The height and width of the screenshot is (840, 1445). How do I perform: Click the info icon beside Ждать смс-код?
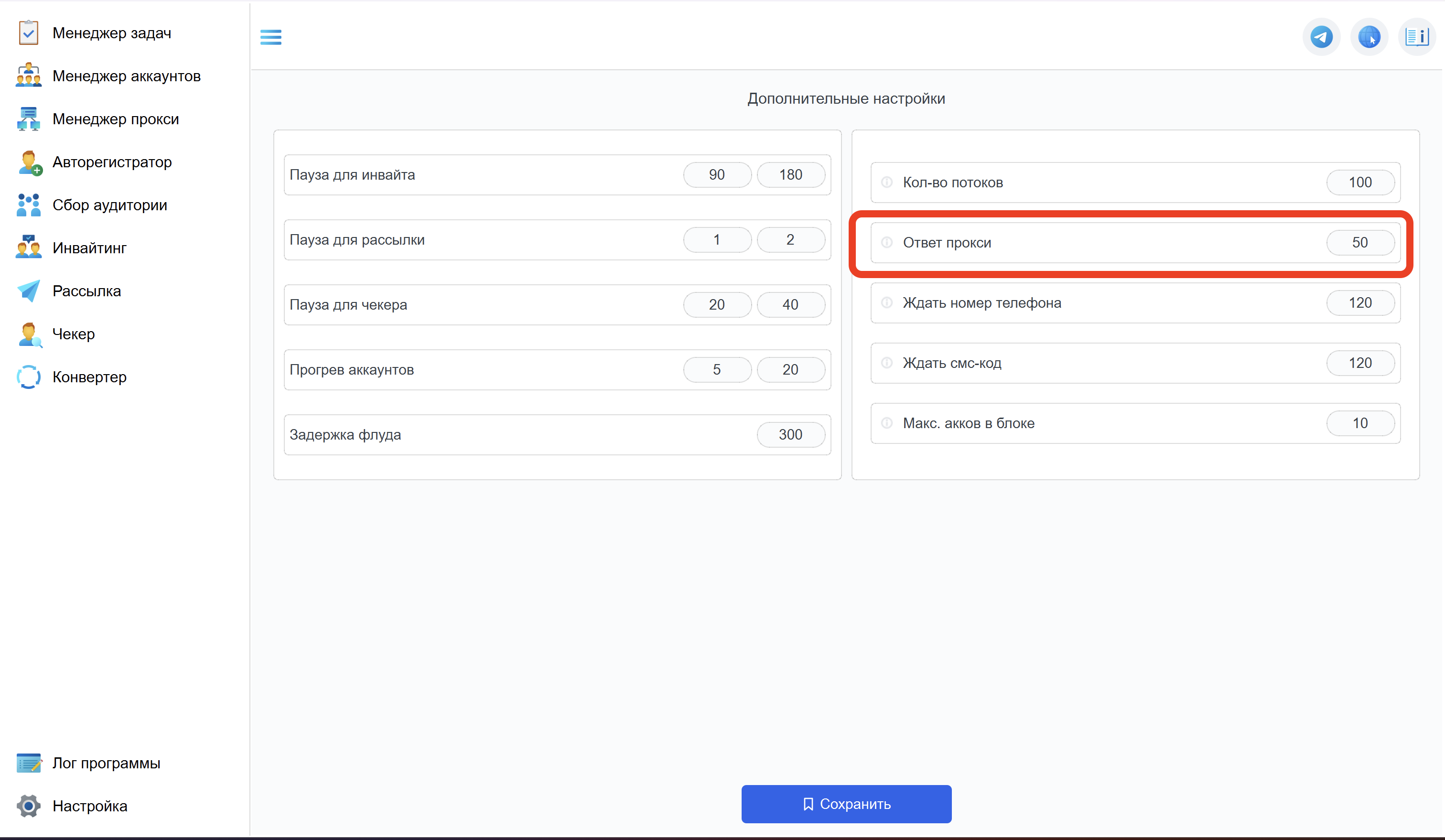[x=886, y=363]
